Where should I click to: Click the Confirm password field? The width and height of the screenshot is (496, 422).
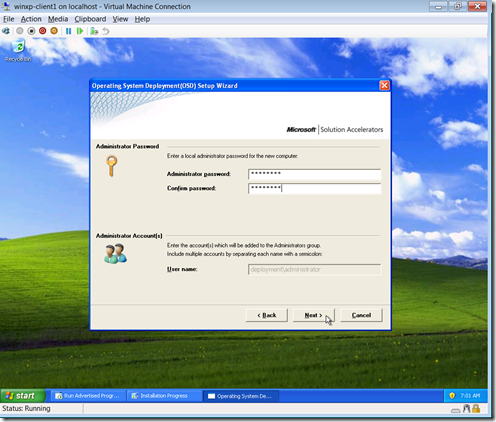pyautogui.click(x=314, y=189)
